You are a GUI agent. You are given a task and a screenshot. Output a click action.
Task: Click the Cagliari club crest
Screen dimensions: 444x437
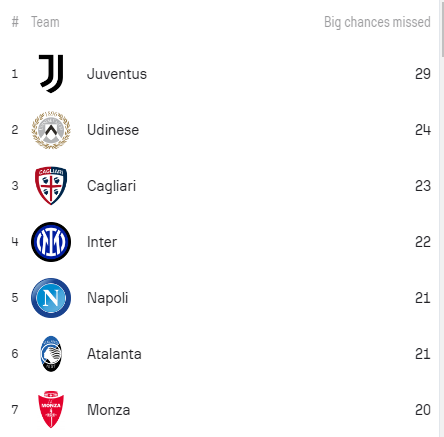click(51, 186)
